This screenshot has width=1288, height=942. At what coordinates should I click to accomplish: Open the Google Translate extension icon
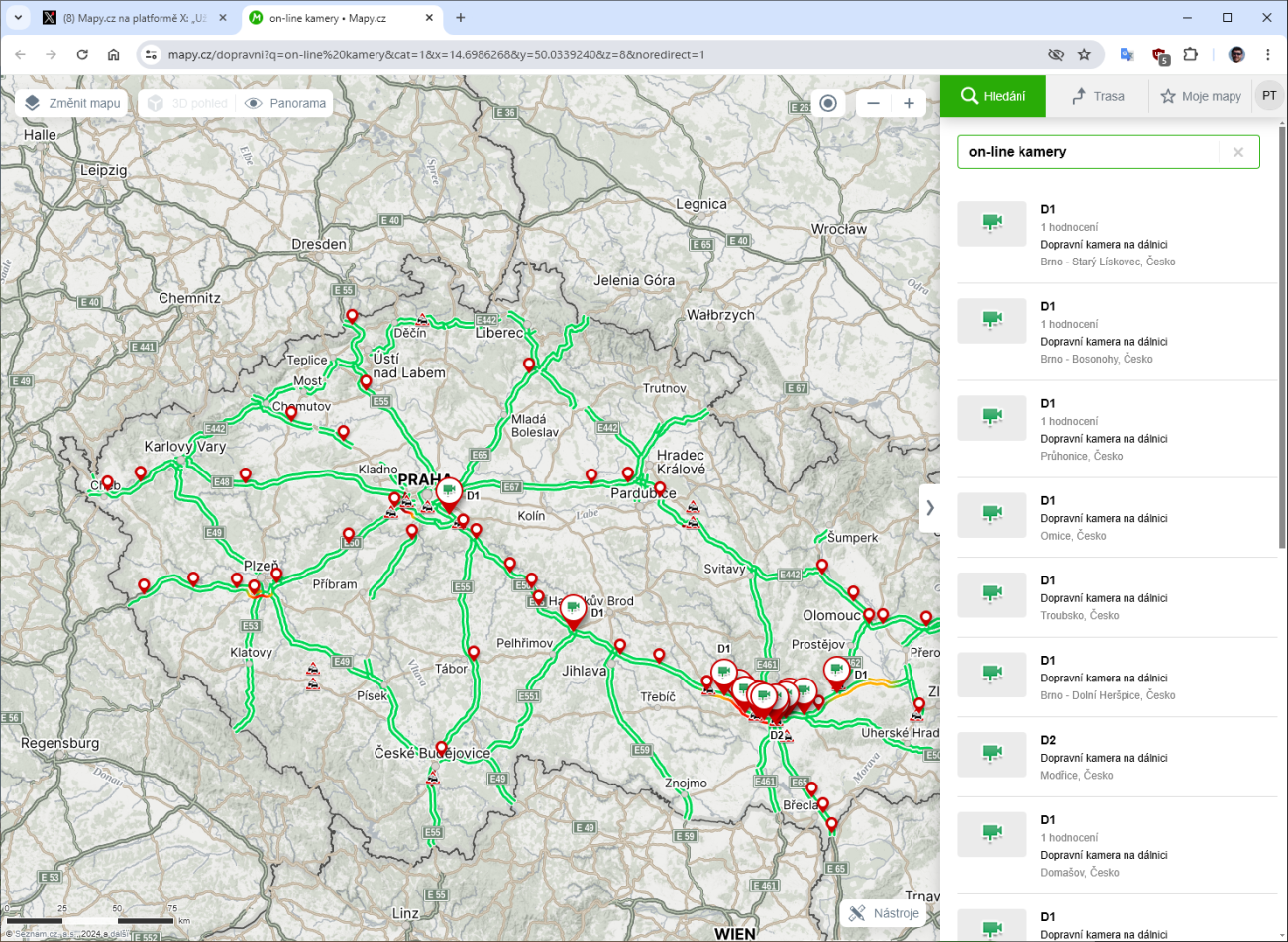(1127, 54)
